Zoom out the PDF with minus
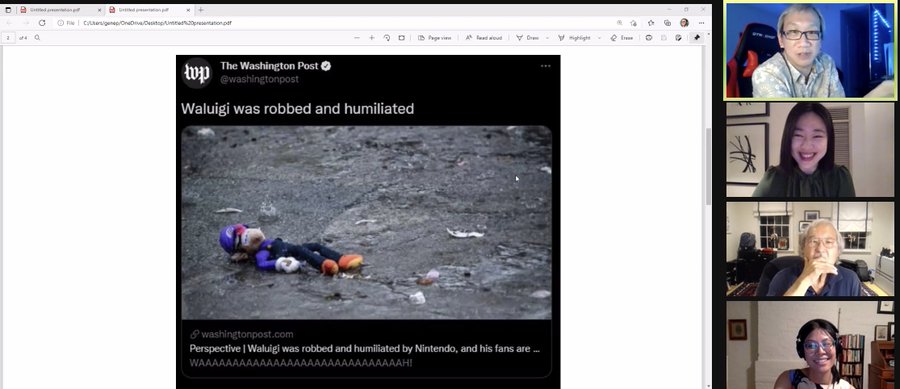The image size is (900, 389). pyautogui.click(x=356, y=38)
